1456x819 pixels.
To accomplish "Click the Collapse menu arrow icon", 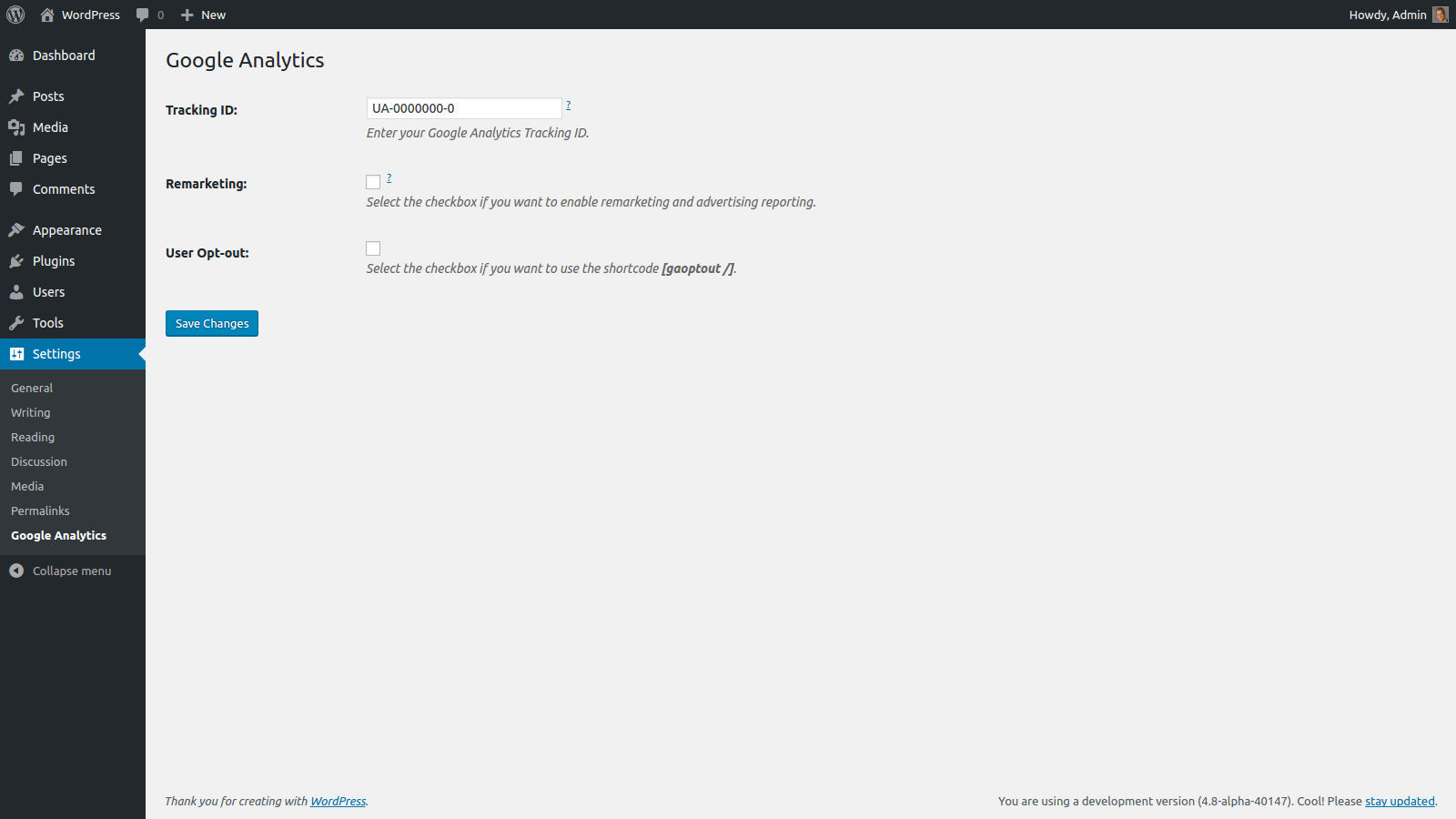I will [x=16, y=571].
